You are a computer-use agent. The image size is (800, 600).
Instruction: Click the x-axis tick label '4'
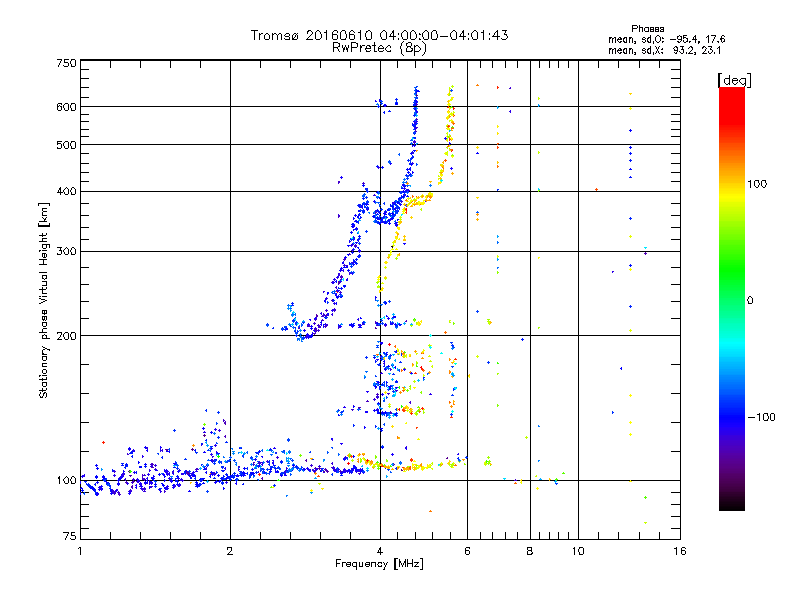click(x=380, y=551)
